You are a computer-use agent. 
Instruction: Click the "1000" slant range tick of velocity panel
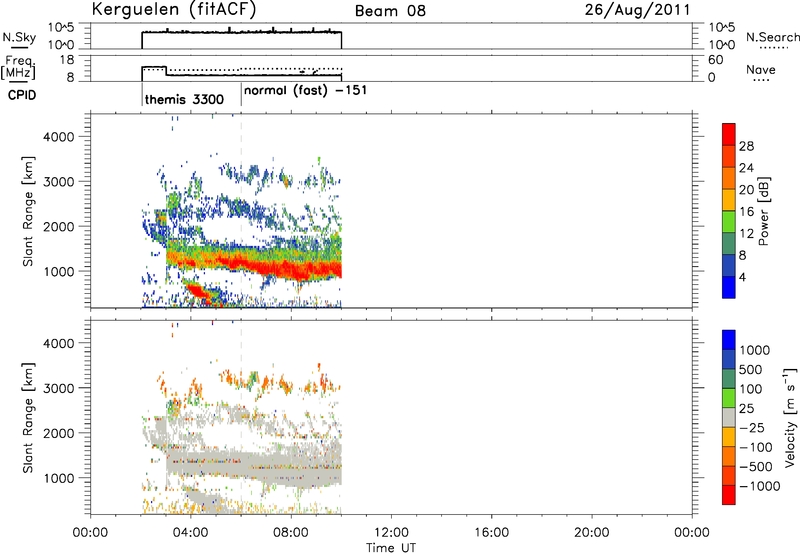(x=59, y=478)
